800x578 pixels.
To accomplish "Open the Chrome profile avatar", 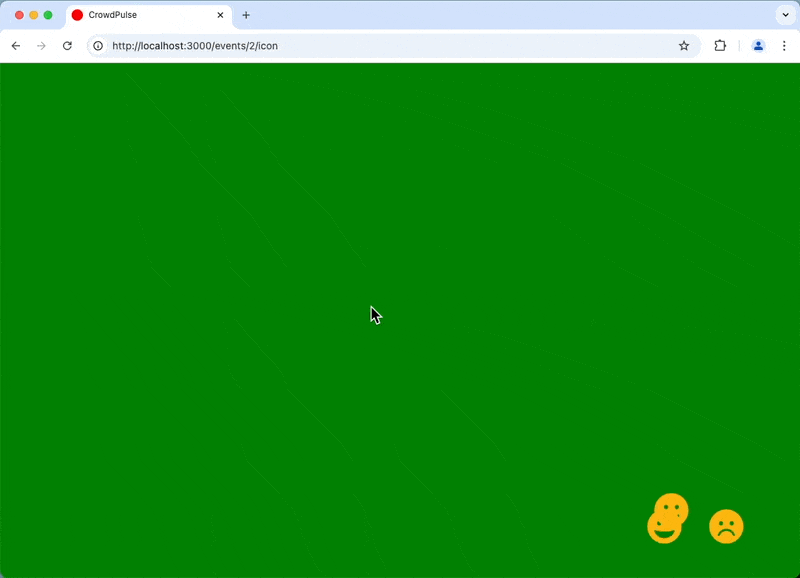I will 758,46.
